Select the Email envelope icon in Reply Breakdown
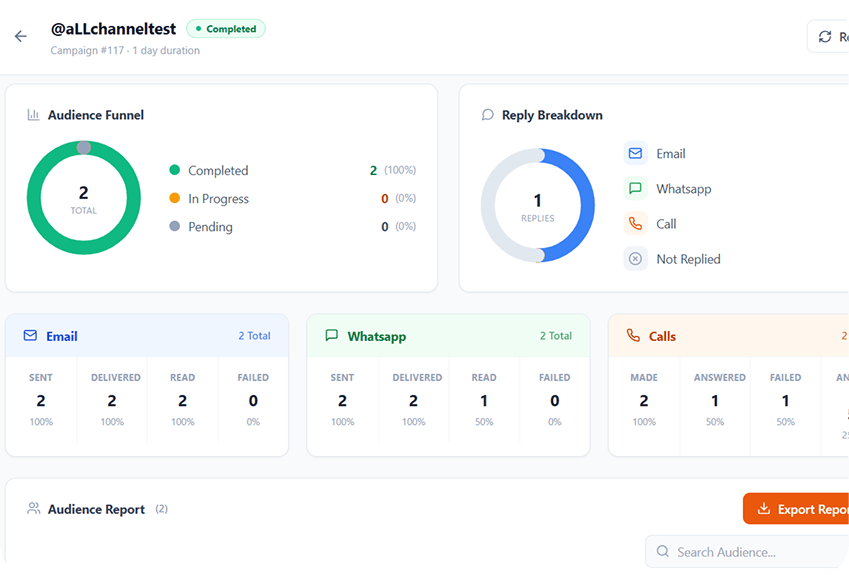The height and width of the screenshot is (575, 849). point(635,153)
